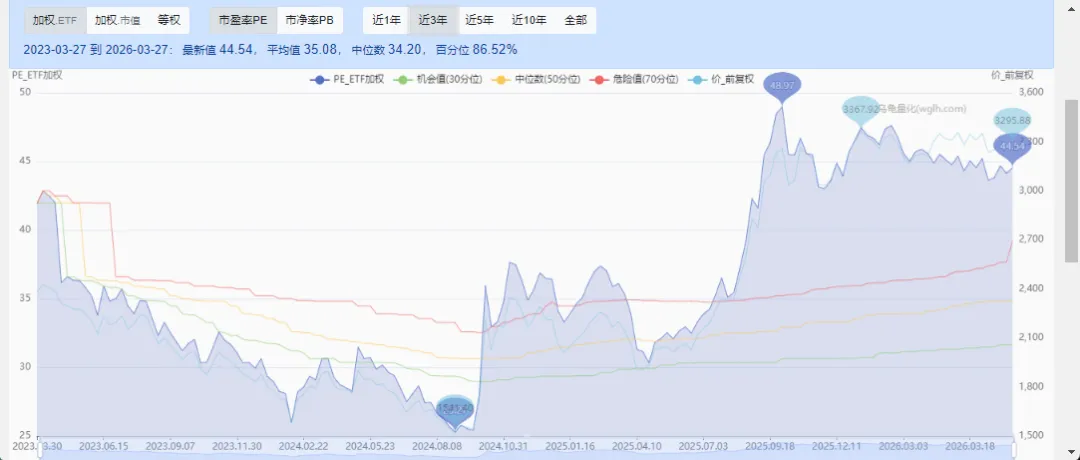Click the 3367.92 price peak marker
This screenshot has height=460, width=1080.
(x=860, y=109)
